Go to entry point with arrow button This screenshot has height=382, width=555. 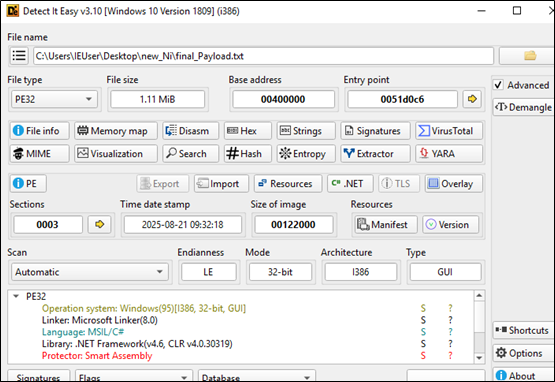click(472, 99)
